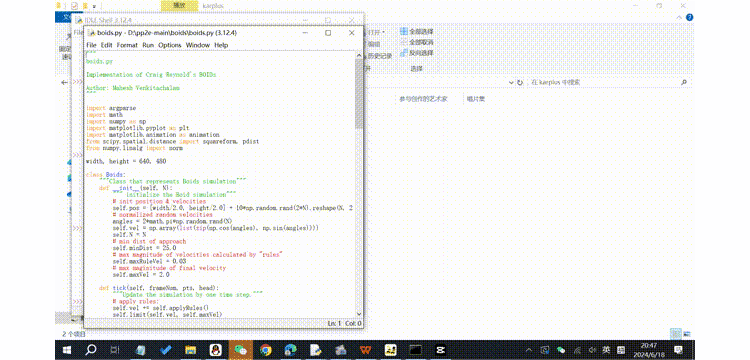Click '全部选择' select all in Explorer ribbon
Screen dimensions: 750x360
[x=417, y=31]
